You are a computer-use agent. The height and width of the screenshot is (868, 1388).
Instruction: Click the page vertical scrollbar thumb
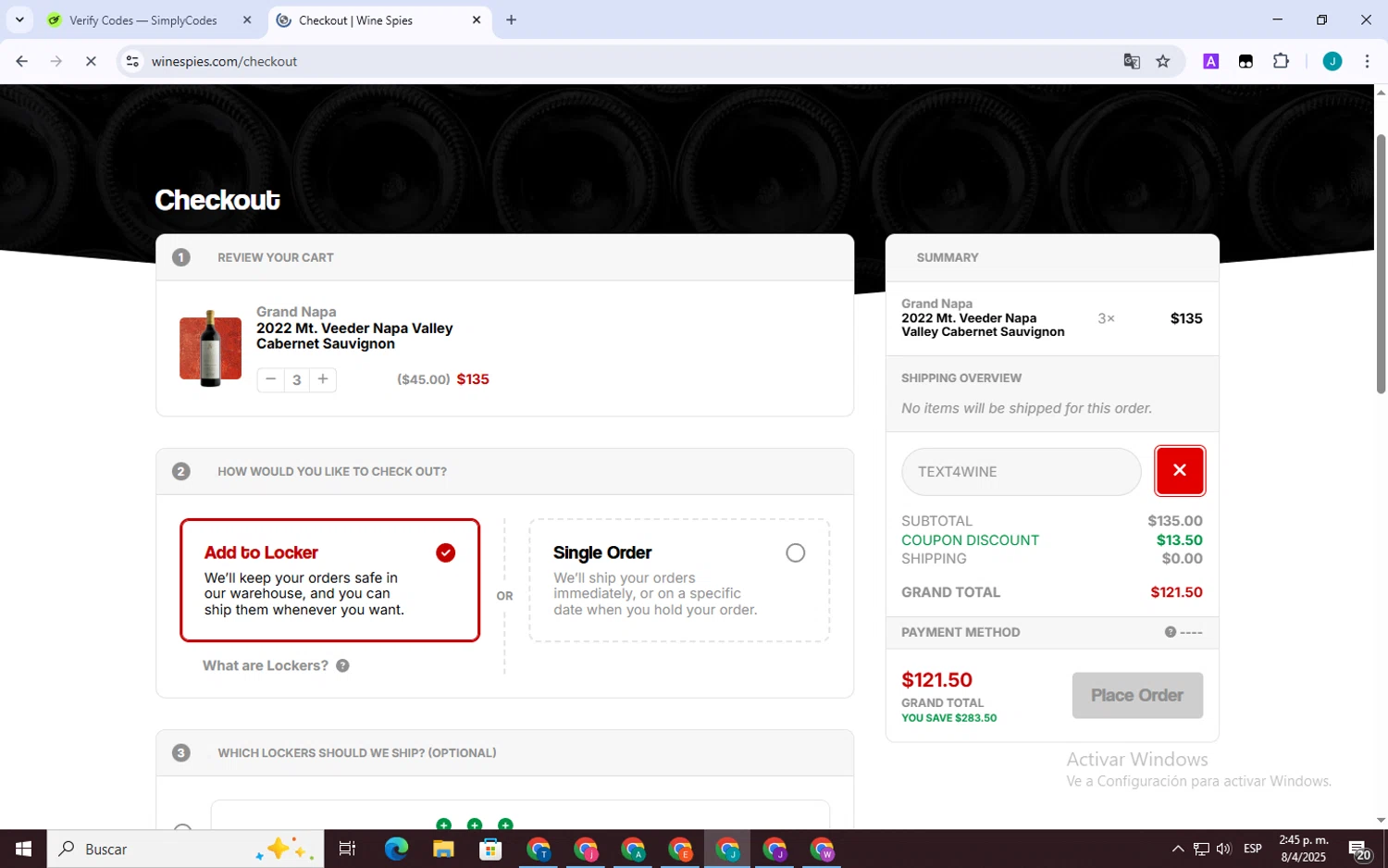[1381, 265]
